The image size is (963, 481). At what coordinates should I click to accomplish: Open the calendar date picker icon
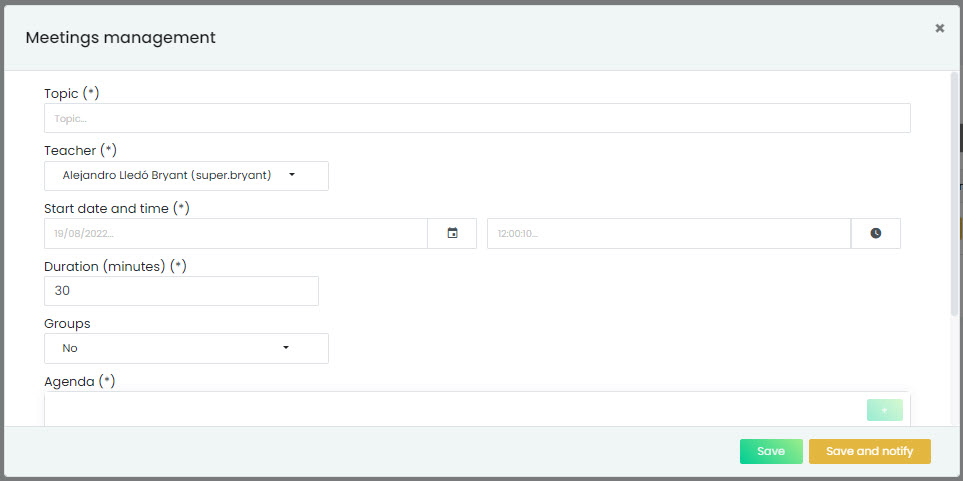click(452, 233)
